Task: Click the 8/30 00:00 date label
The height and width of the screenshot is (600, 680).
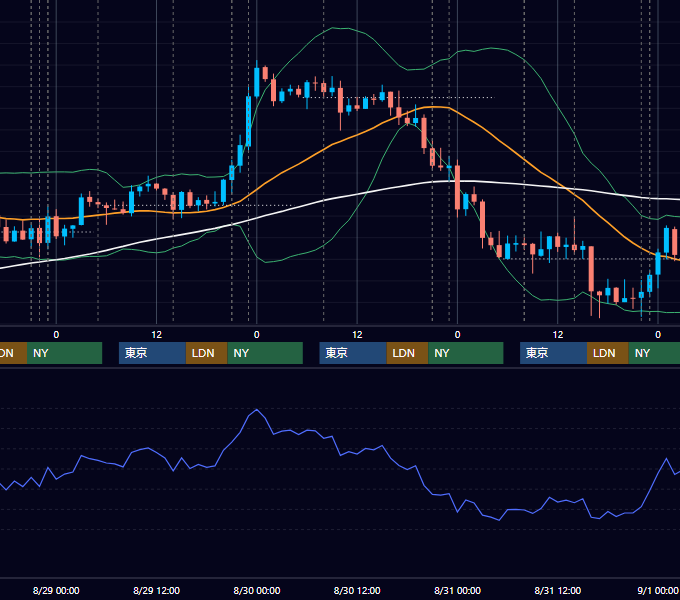Action: point(257,590)
